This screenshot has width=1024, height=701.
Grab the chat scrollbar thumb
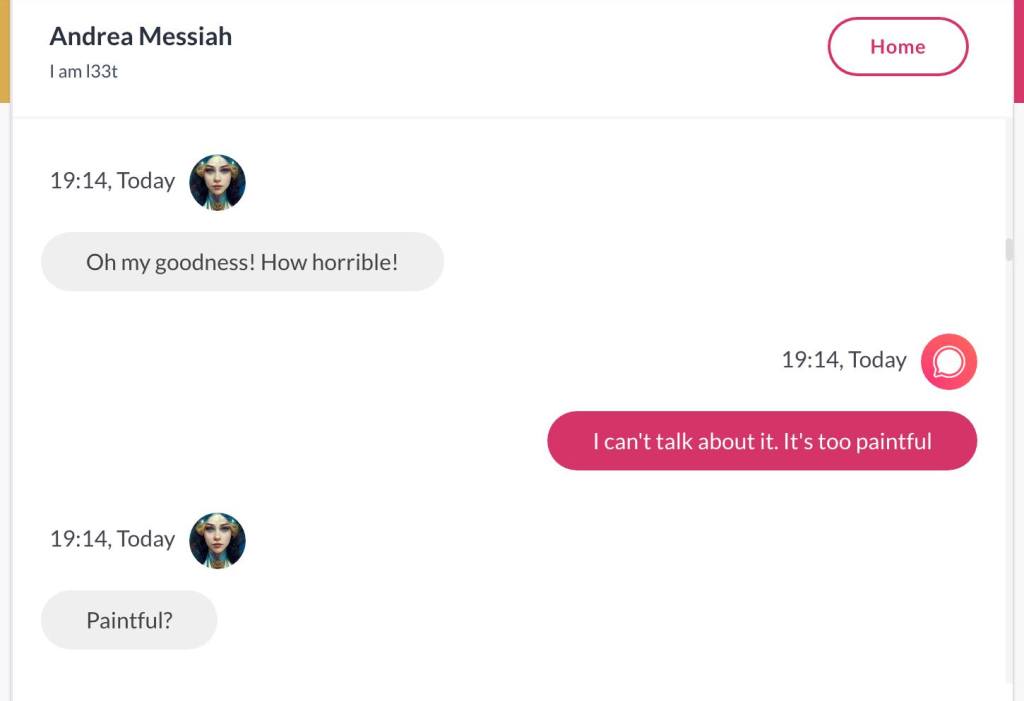point(1009,249)
